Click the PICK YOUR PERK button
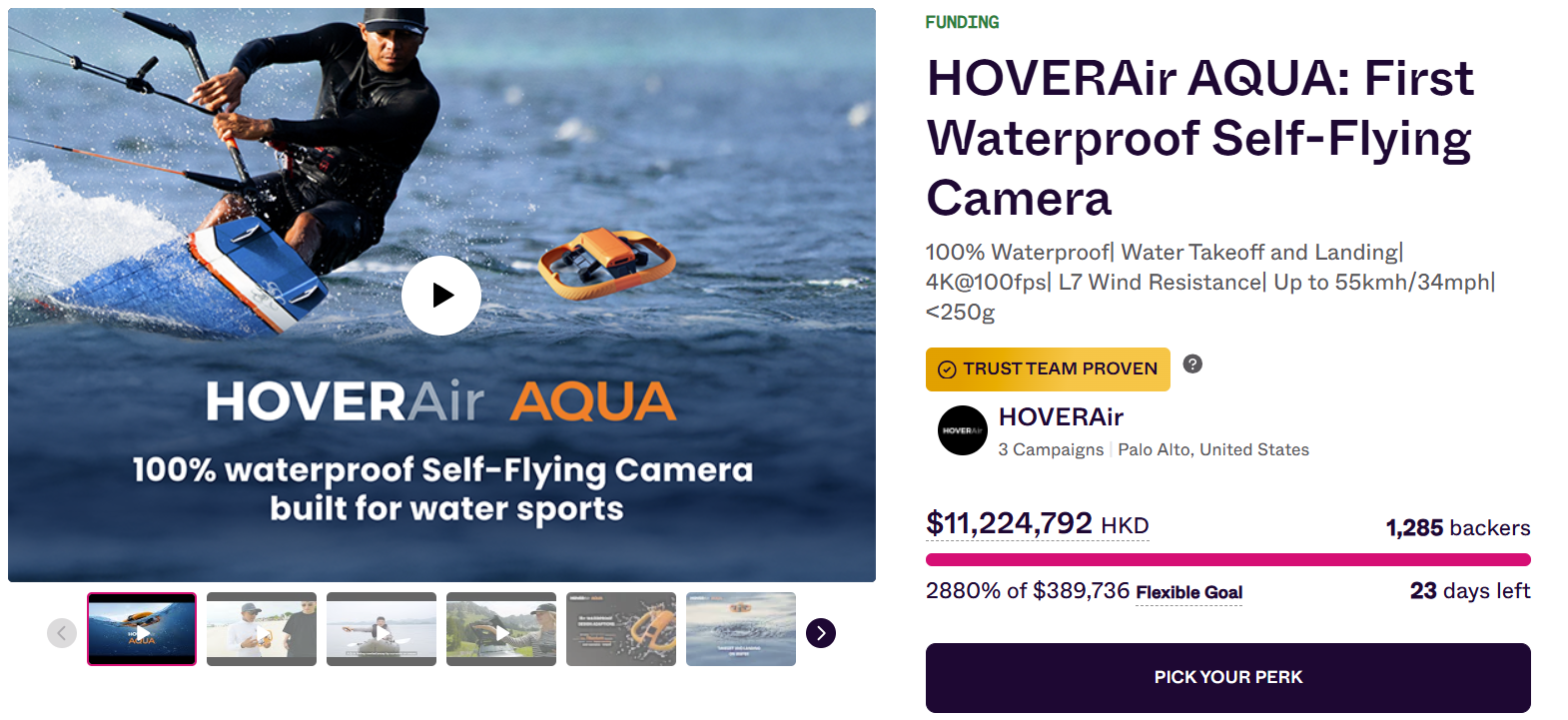1568x720 pixels. 1228,677
